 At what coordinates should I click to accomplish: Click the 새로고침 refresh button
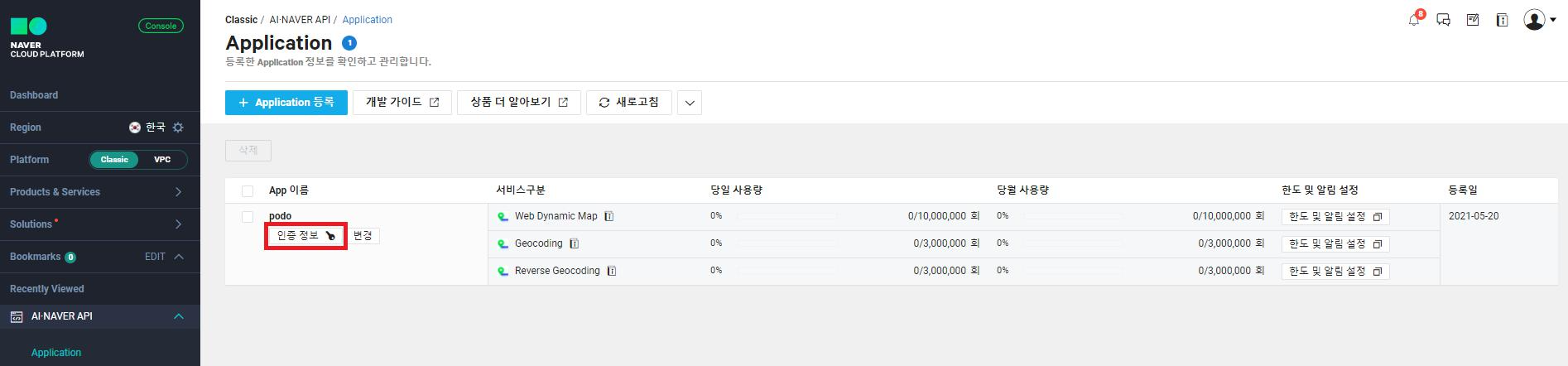[629, 103]
